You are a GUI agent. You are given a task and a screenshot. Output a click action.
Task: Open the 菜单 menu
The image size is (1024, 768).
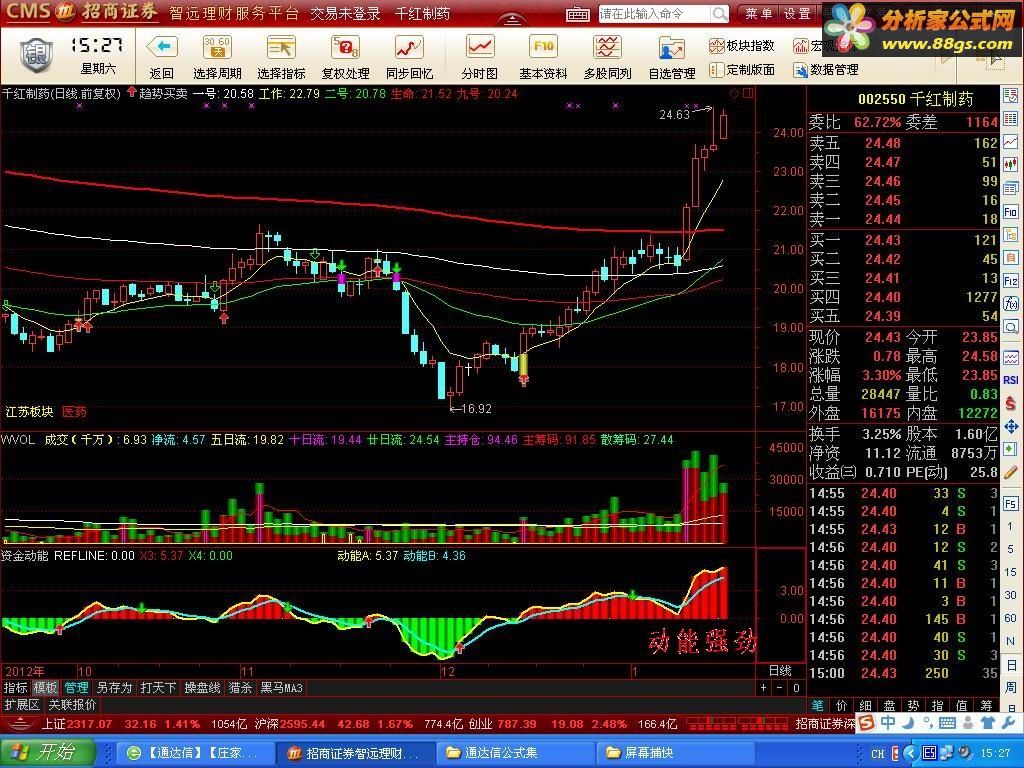point(759,14)
